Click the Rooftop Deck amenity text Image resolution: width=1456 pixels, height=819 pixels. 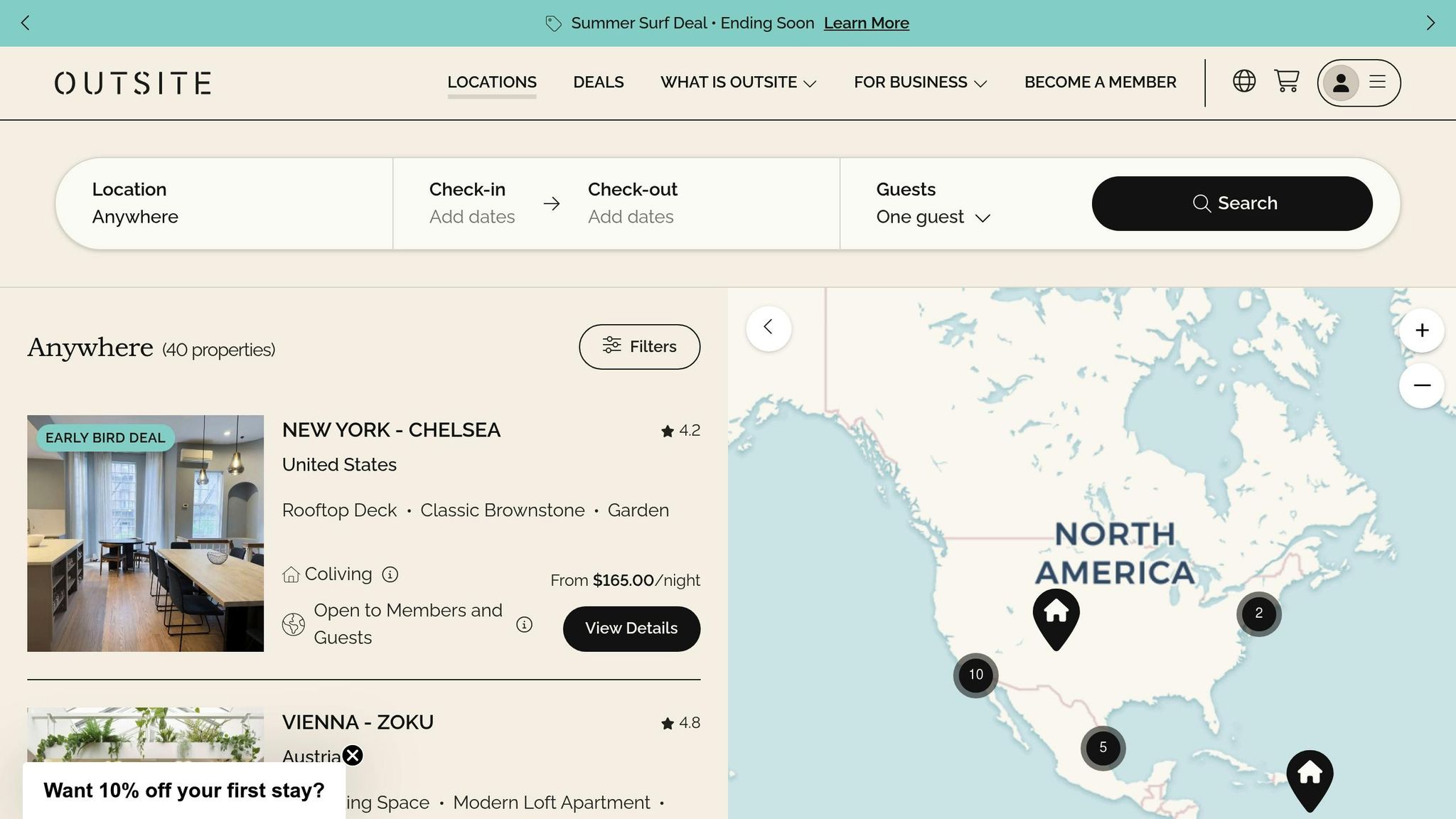[x=339, y=510]
